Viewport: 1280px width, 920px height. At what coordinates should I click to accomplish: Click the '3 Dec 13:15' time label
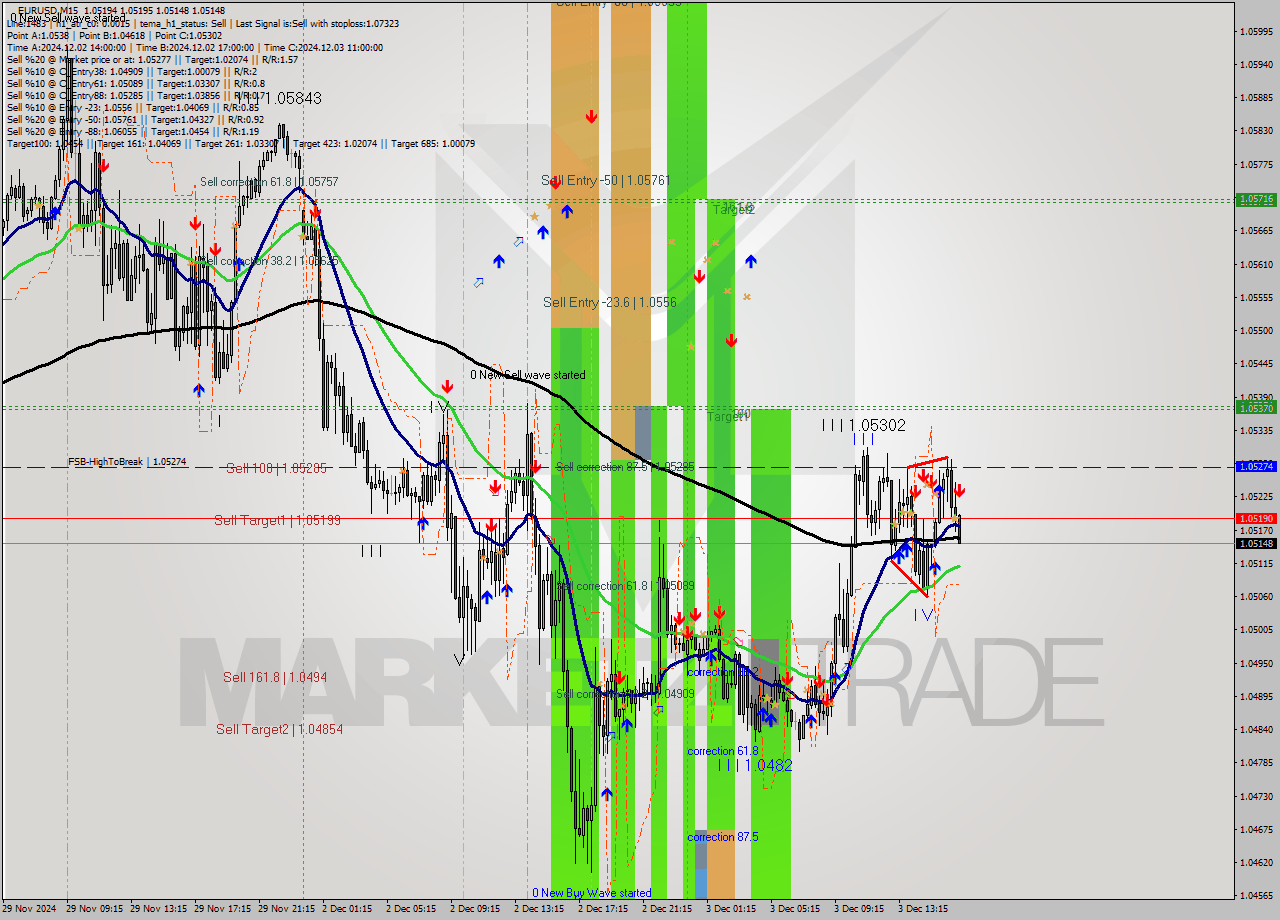[x=923, y=909]
